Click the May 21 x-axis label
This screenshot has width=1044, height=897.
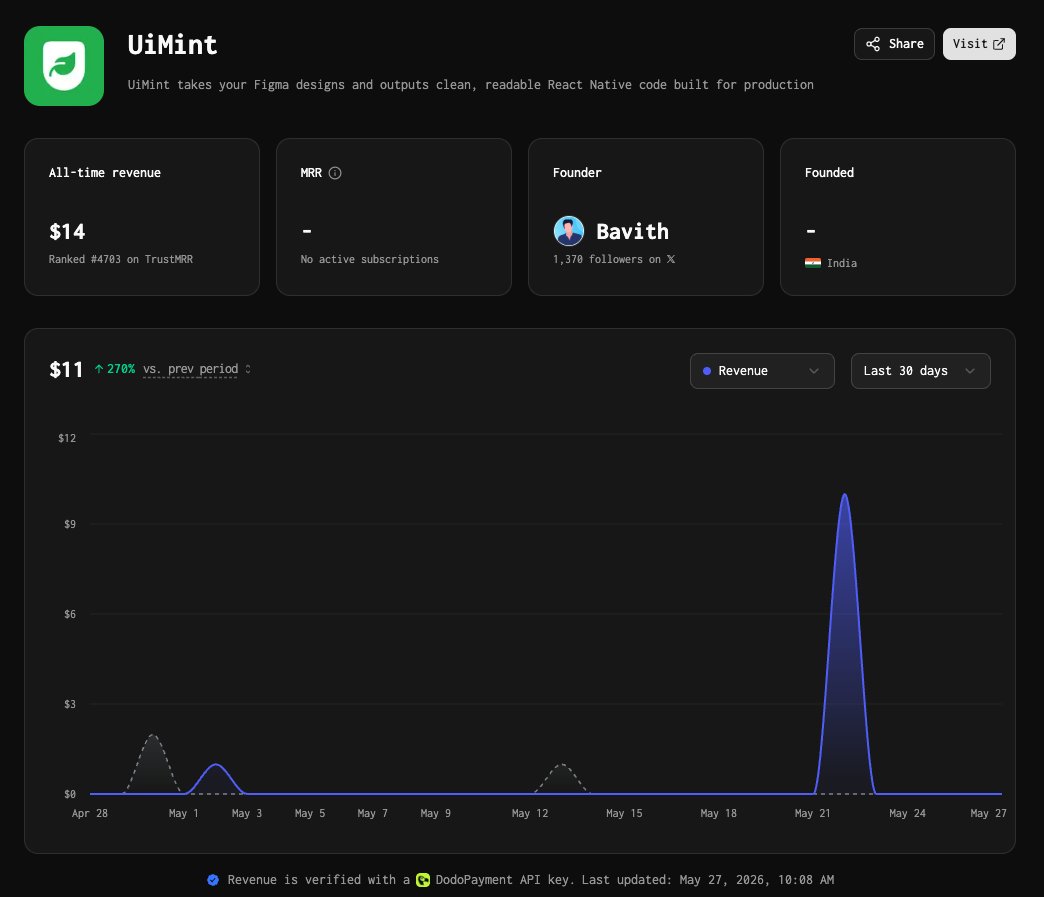(812, 813)
